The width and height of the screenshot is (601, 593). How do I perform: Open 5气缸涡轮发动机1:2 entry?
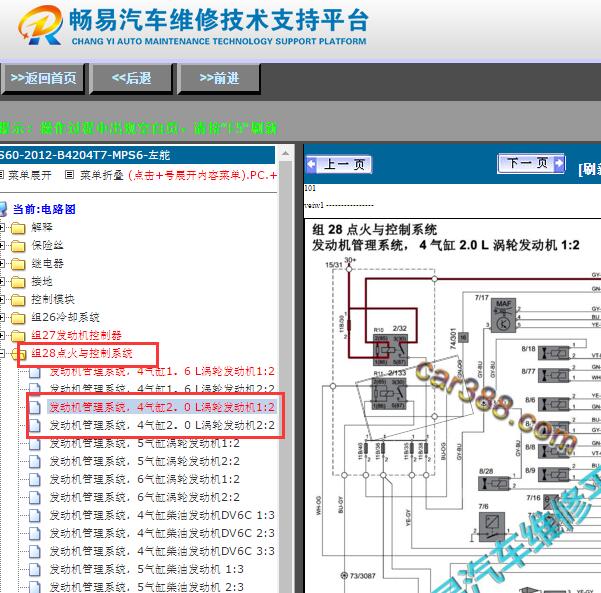point(145,444)
